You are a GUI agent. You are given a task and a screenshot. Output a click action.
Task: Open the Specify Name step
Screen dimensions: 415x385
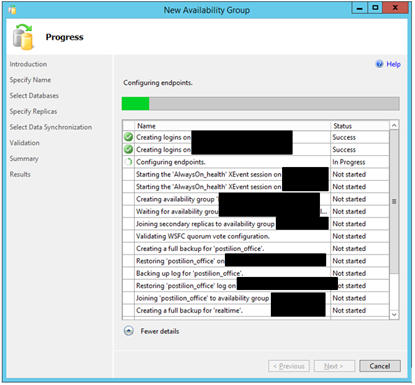(30, 80)
